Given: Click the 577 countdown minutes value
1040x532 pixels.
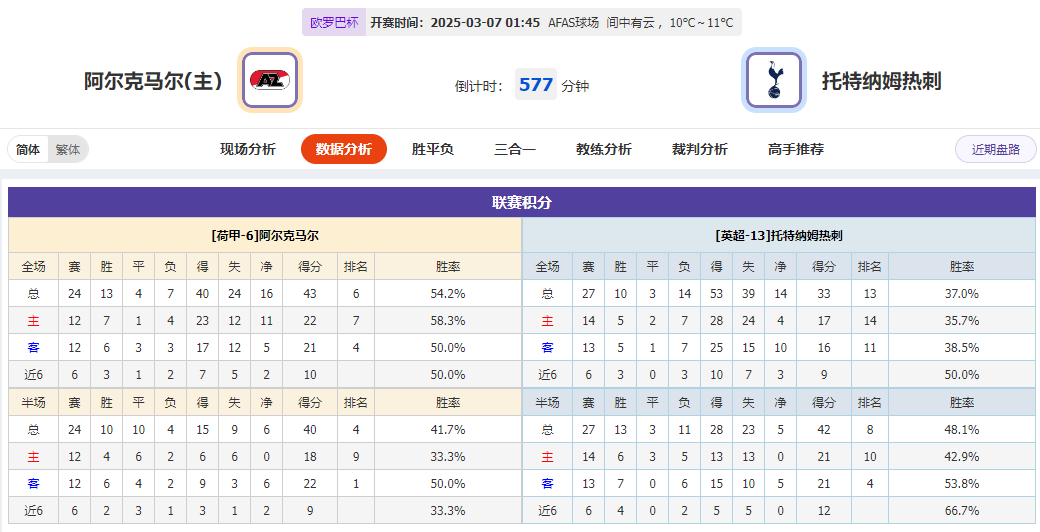Looking at the screenshot, I should [x=536, y=84].
